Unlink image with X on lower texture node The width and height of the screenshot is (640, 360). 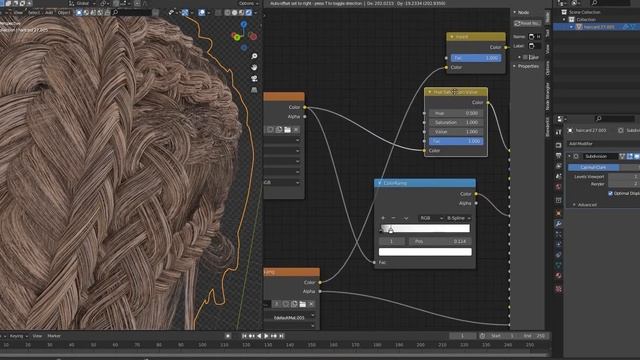click(x=311, y=304)
